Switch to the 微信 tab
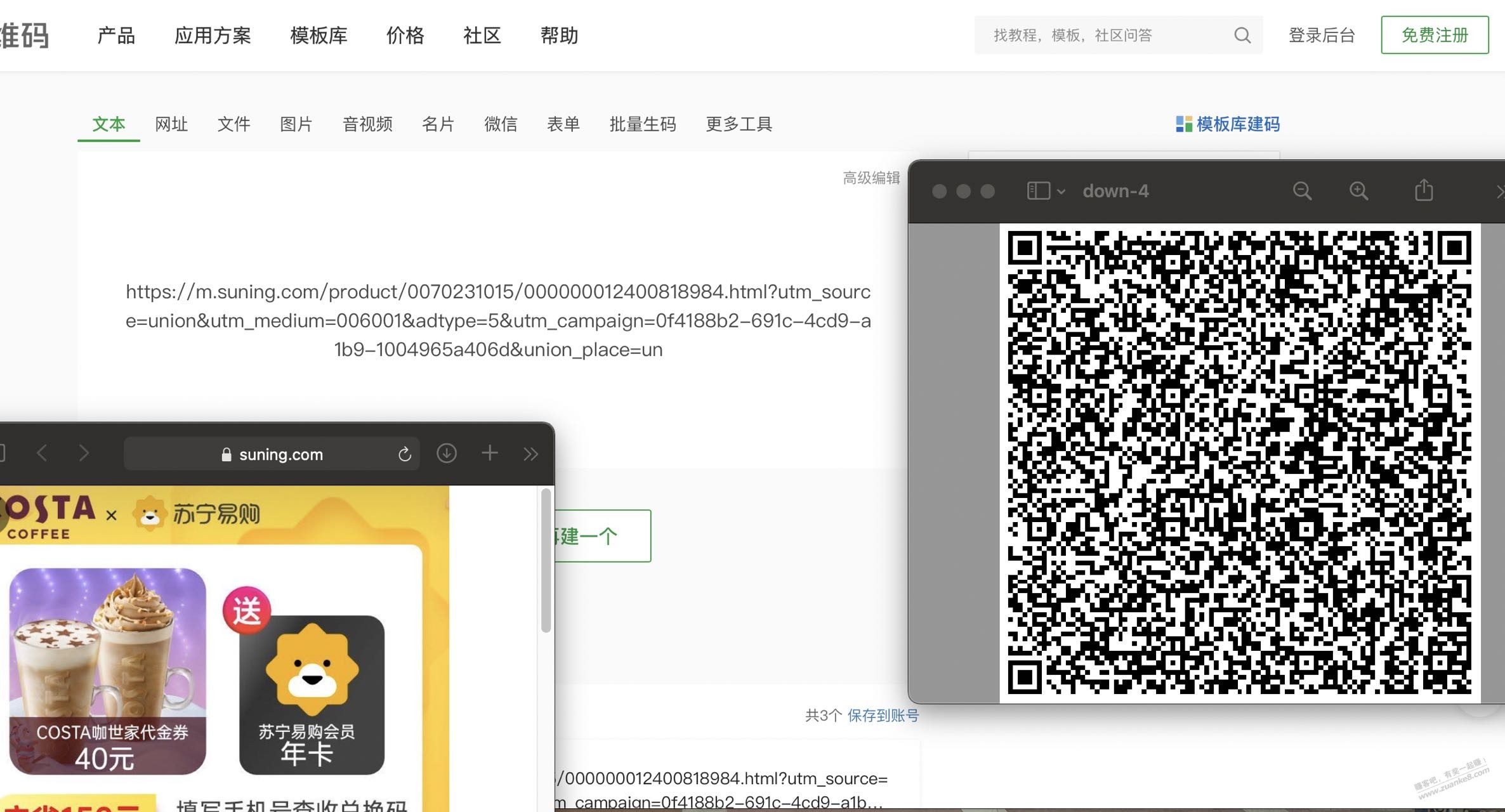This screenshot has height=812, width=1505. pos(501,124)
